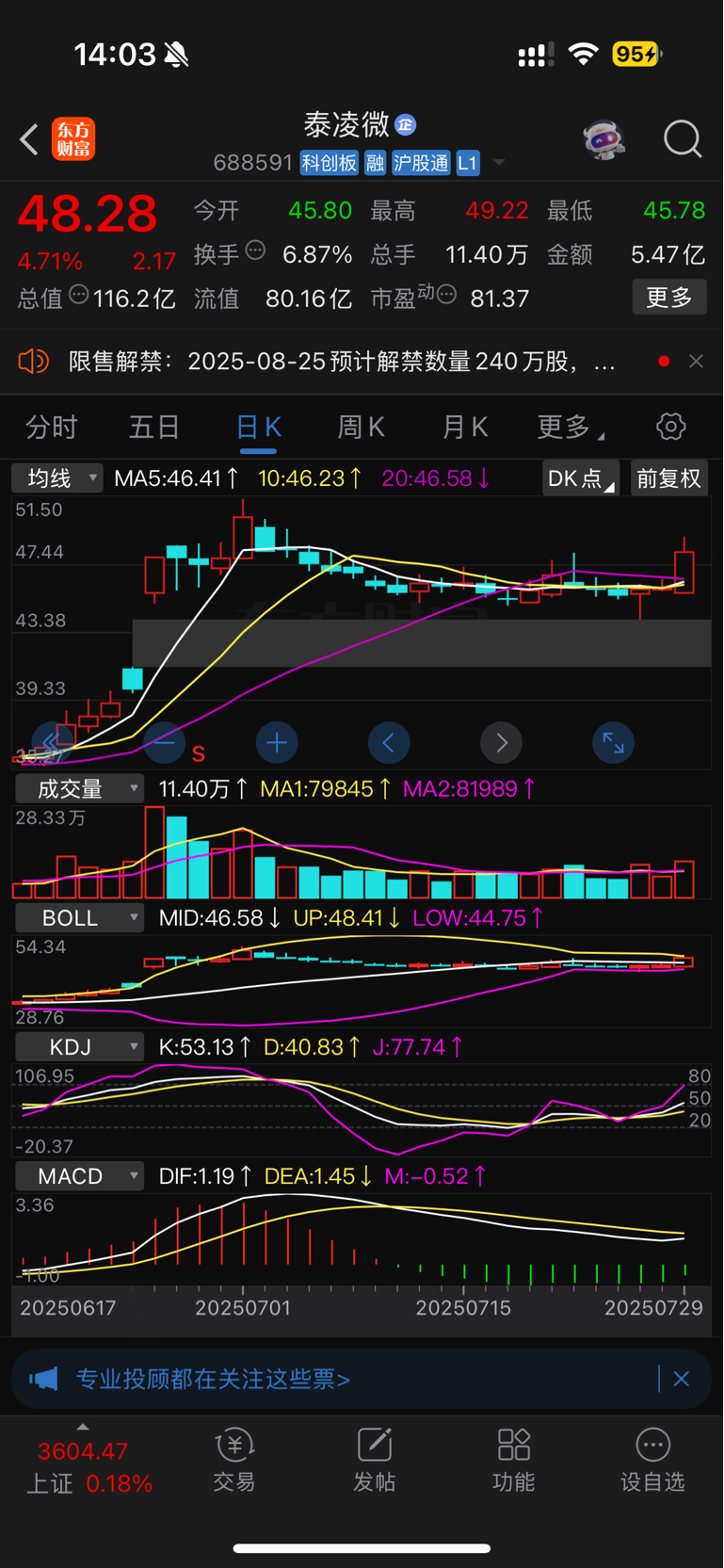Tap the 科创板 tag
724x1568 pixels.
[x=329, y=163]
